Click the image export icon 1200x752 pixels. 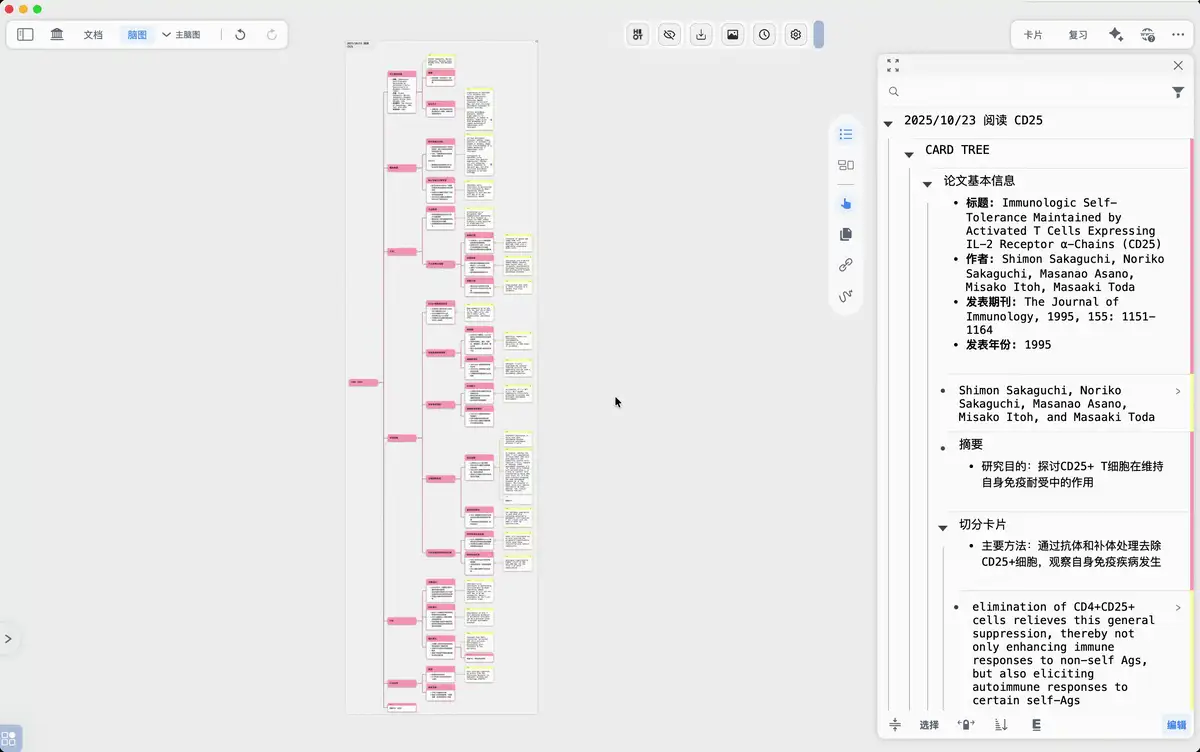point(733,34)
